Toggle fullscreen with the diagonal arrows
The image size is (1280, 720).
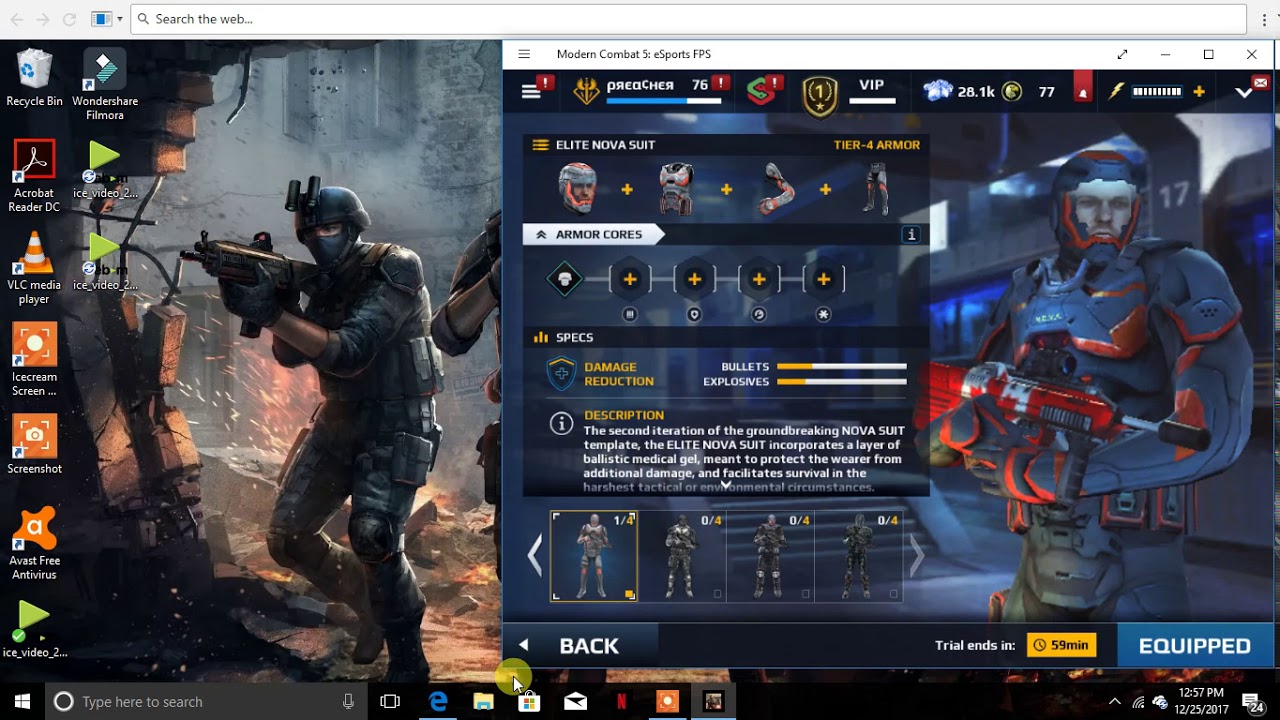1122,54
